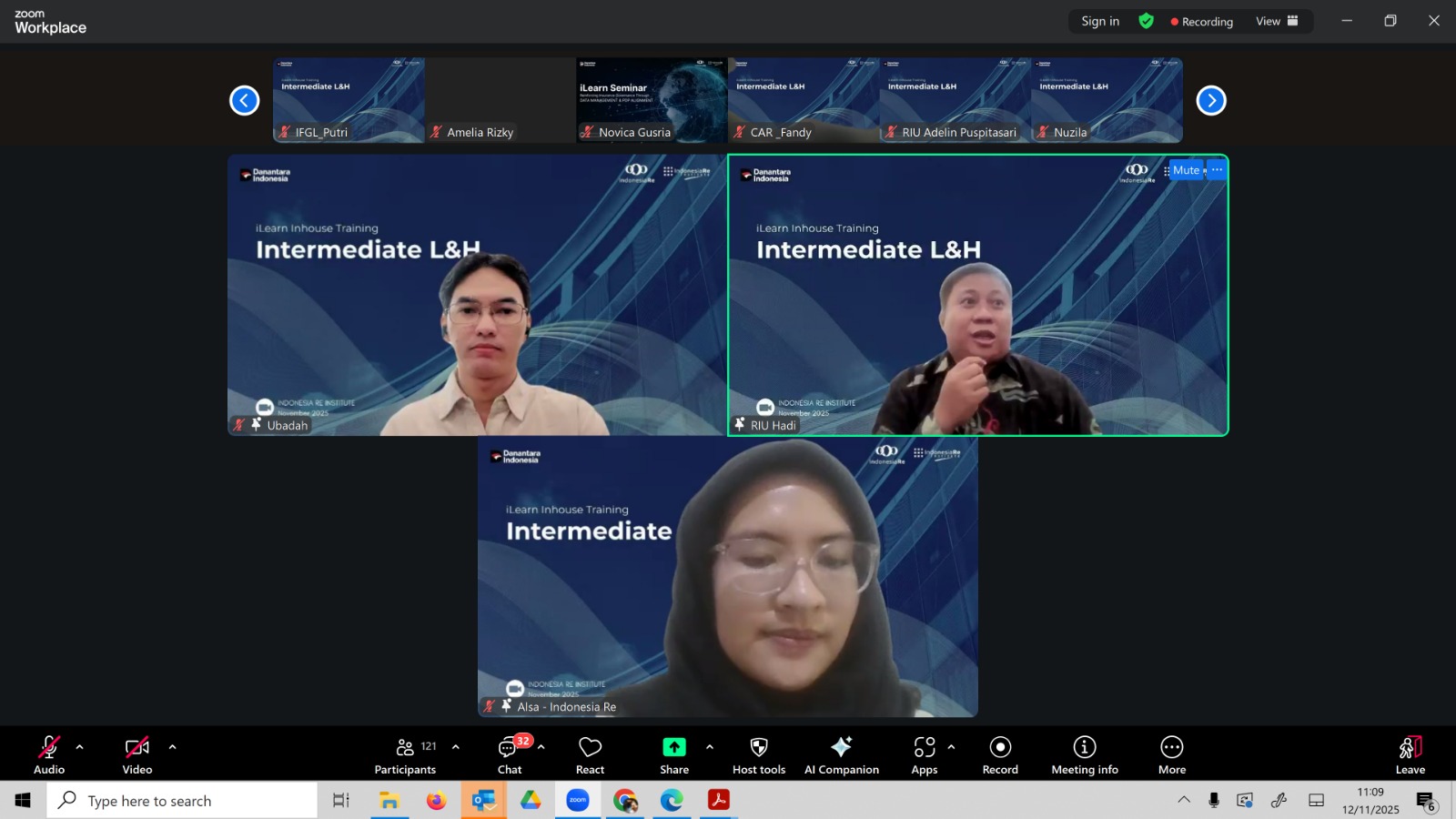Screen dimensions: 1456x819
Task: Open Firefox from the Windows taskbar
Action: click(437, 801)
